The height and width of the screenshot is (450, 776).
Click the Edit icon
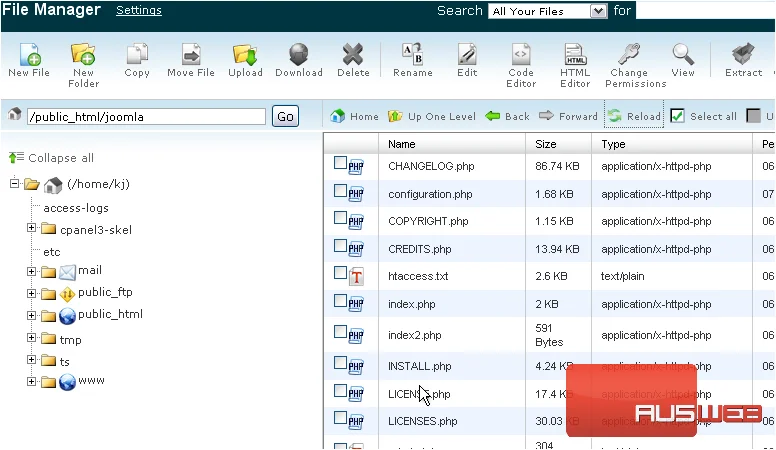tap(467, 54)
